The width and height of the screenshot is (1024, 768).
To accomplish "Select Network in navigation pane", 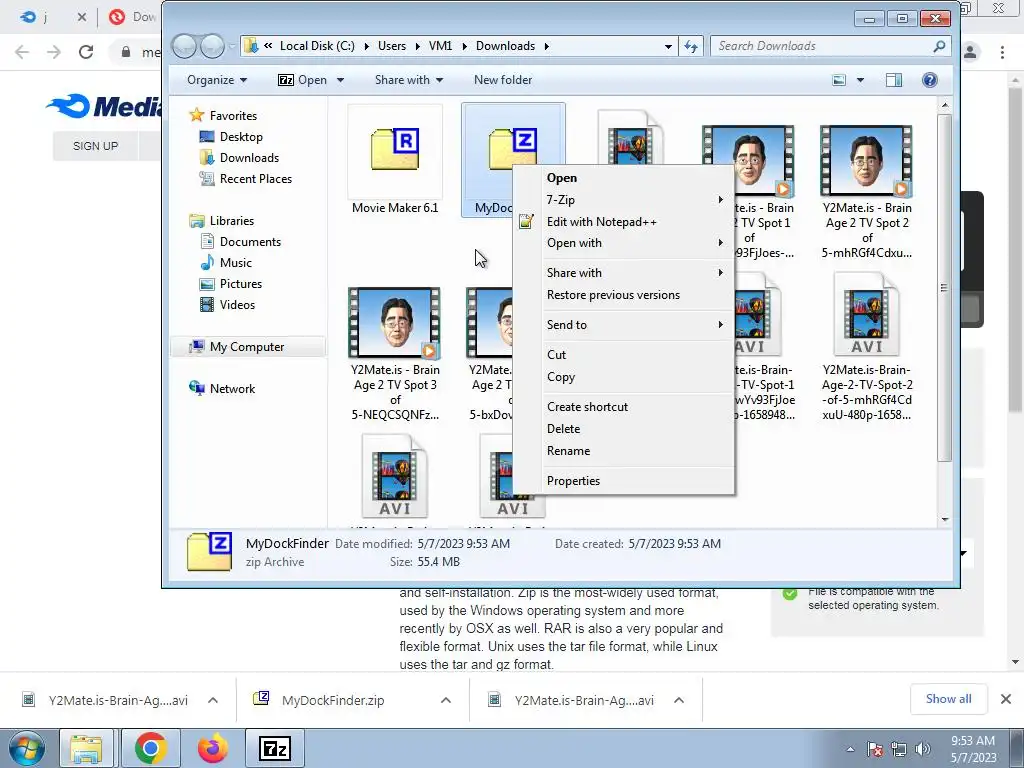I will click(232, 389).
